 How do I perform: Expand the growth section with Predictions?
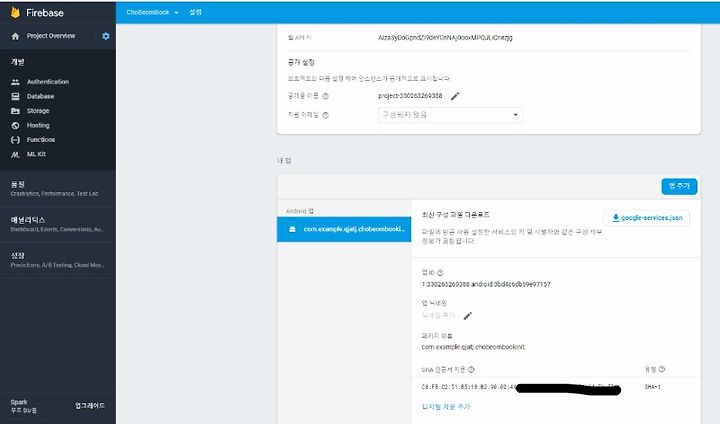pos(58,260)
